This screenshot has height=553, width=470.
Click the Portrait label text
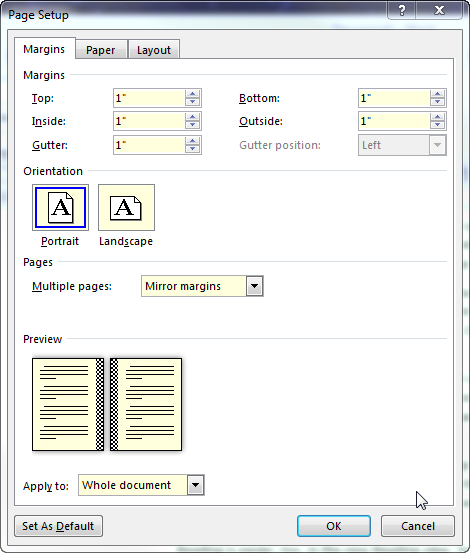(60, 241)
